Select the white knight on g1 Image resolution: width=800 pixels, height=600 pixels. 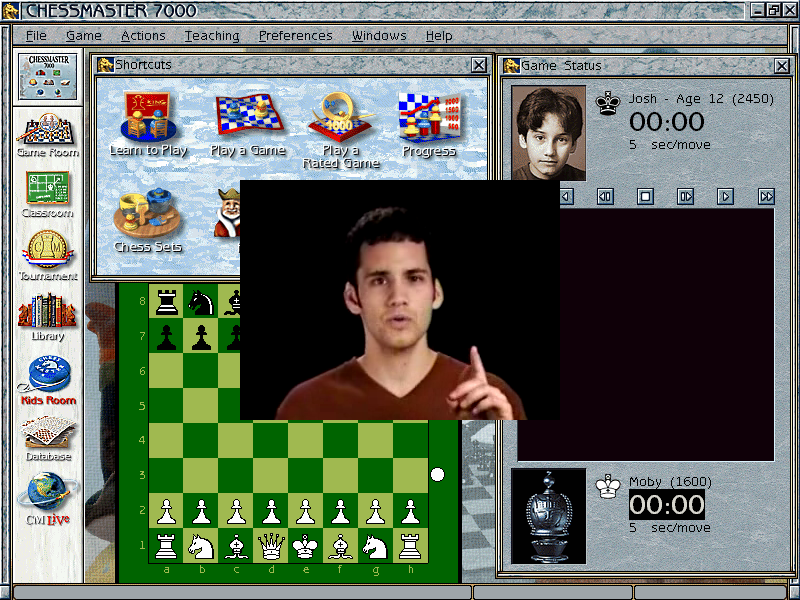pyautogui.click(x=375, y=545)
